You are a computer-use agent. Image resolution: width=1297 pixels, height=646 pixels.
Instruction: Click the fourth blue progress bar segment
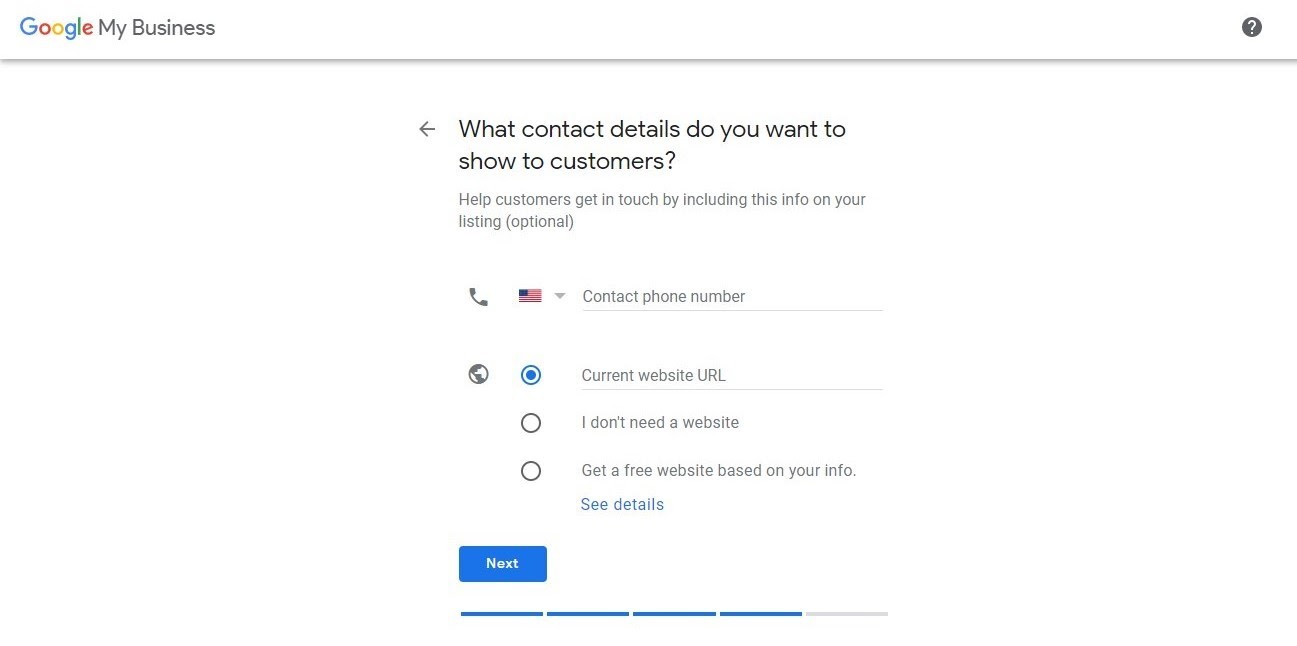(760, 614)
